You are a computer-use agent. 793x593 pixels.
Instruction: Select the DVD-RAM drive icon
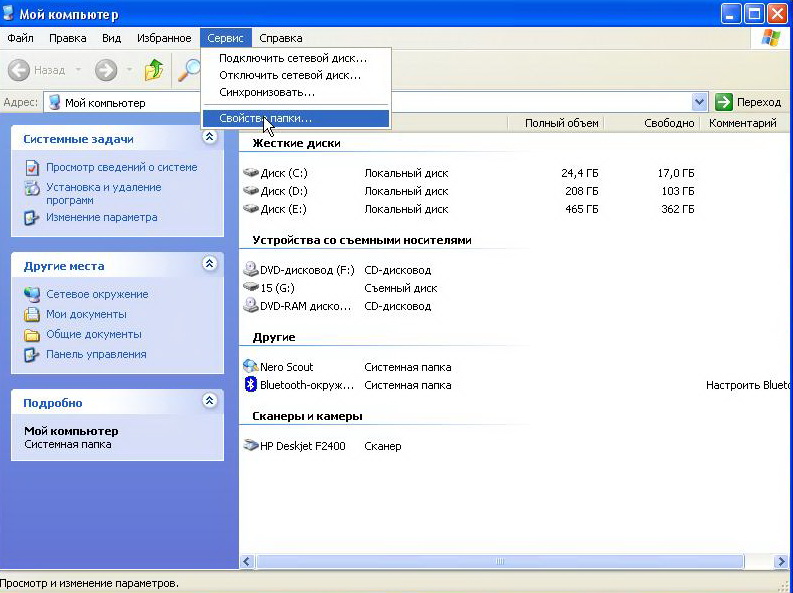point(251,305)
